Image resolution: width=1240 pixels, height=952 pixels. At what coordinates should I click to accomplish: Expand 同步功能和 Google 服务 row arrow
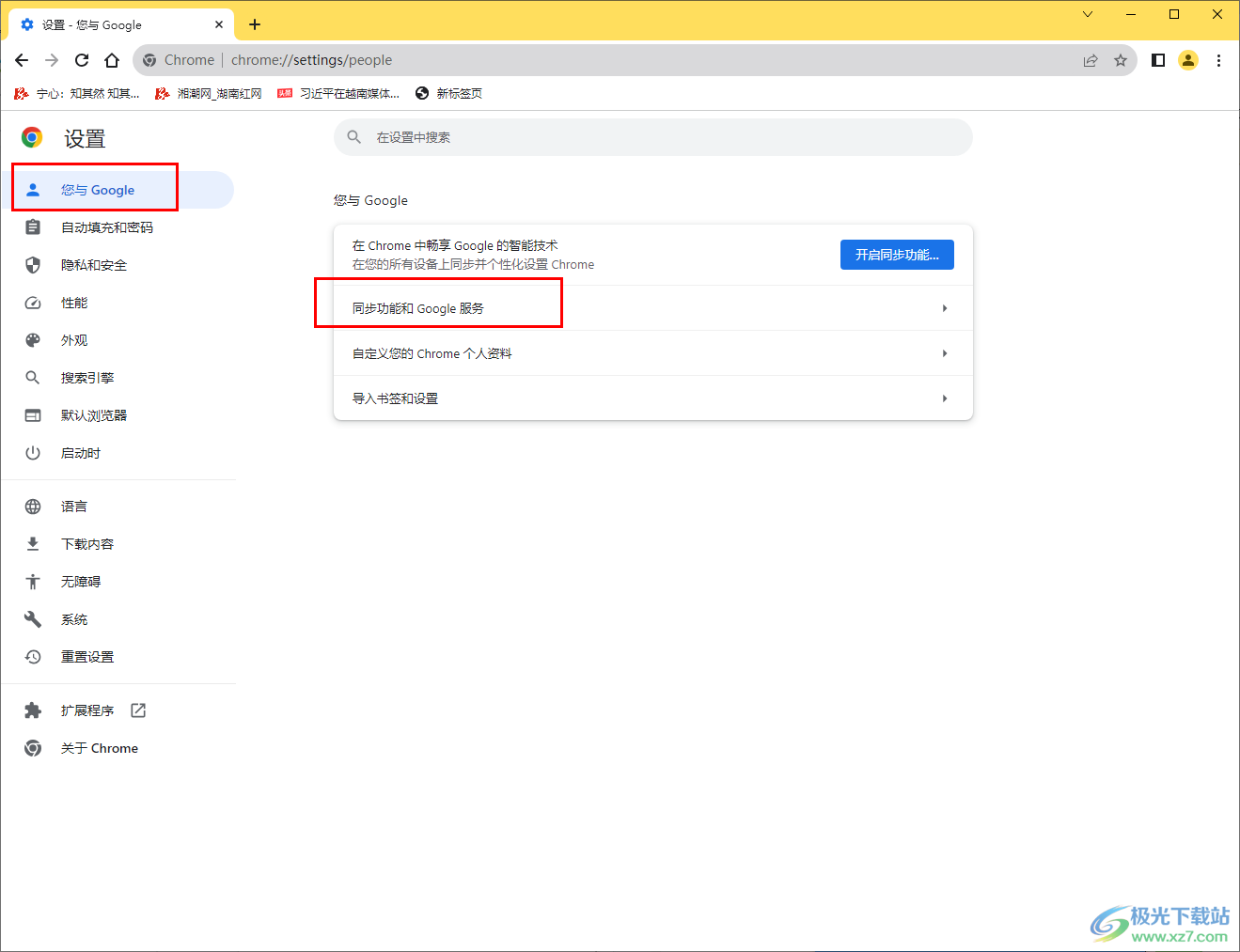tap(944, 308)
